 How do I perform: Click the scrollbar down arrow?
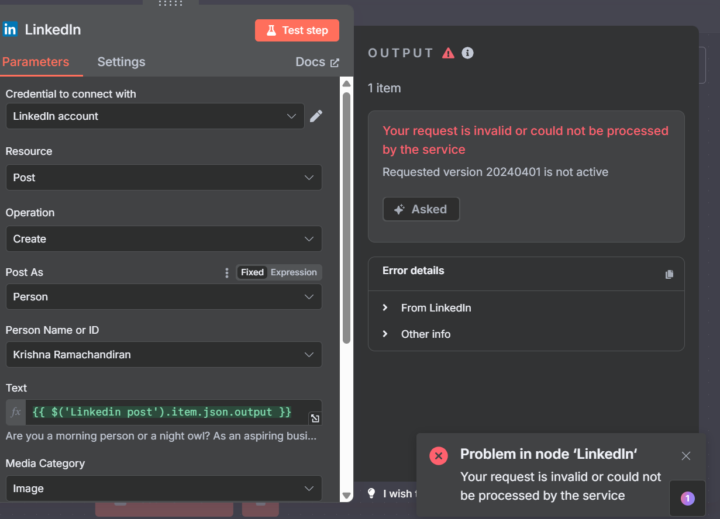pos(347,496)
